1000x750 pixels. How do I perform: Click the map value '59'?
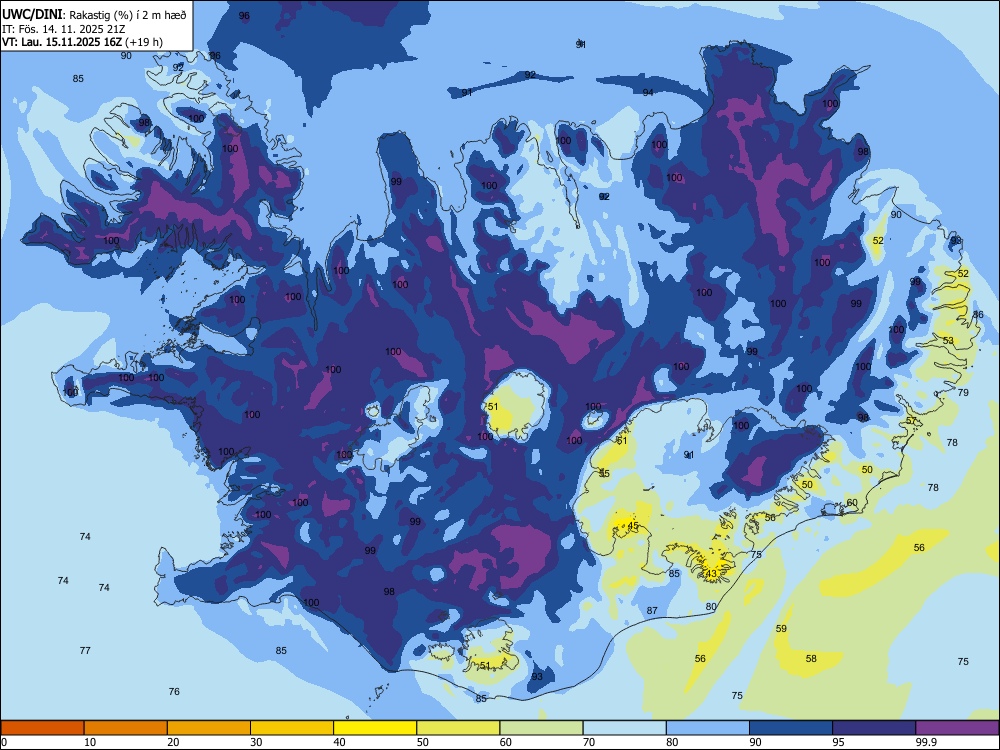pos(781,628)
